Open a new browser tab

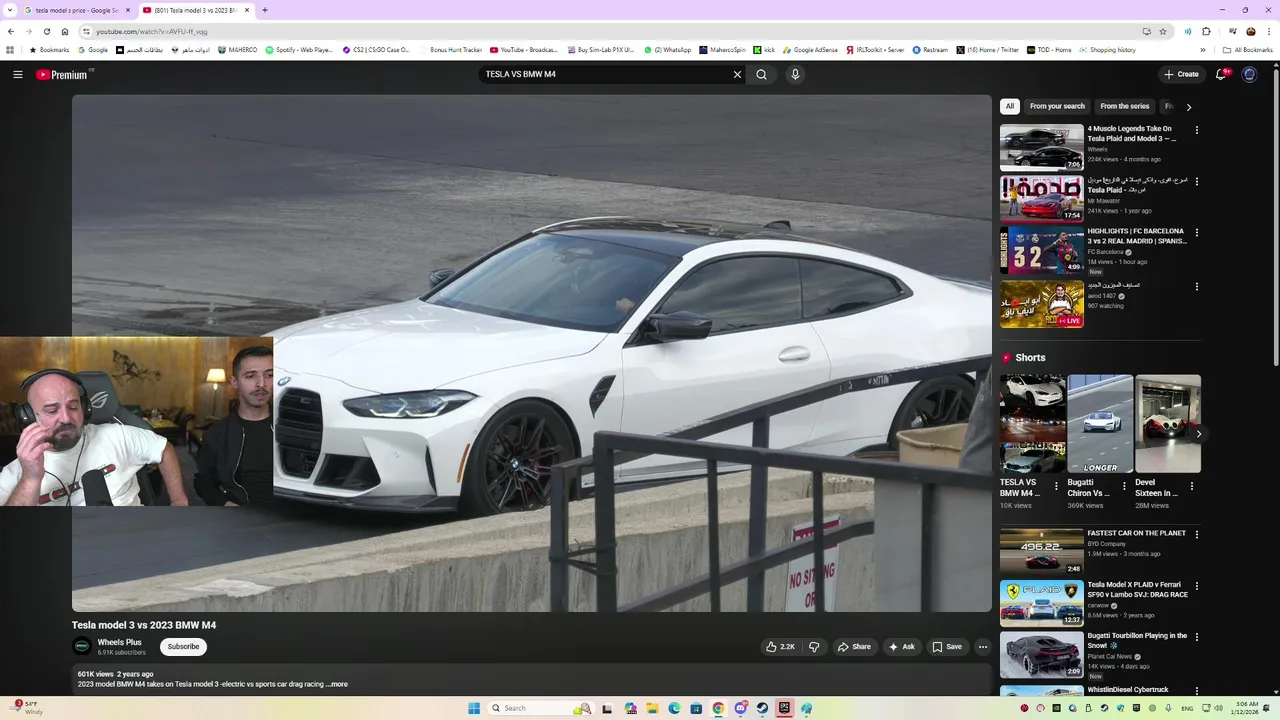click(x=264, y=10)
